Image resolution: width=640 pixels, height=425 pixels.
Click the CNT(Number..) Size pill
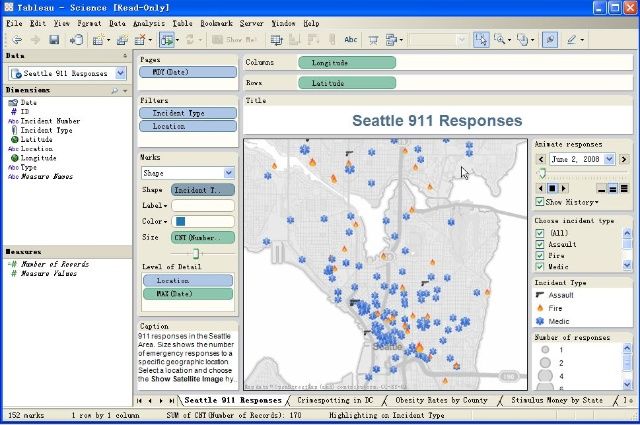[x=202, y=237]
